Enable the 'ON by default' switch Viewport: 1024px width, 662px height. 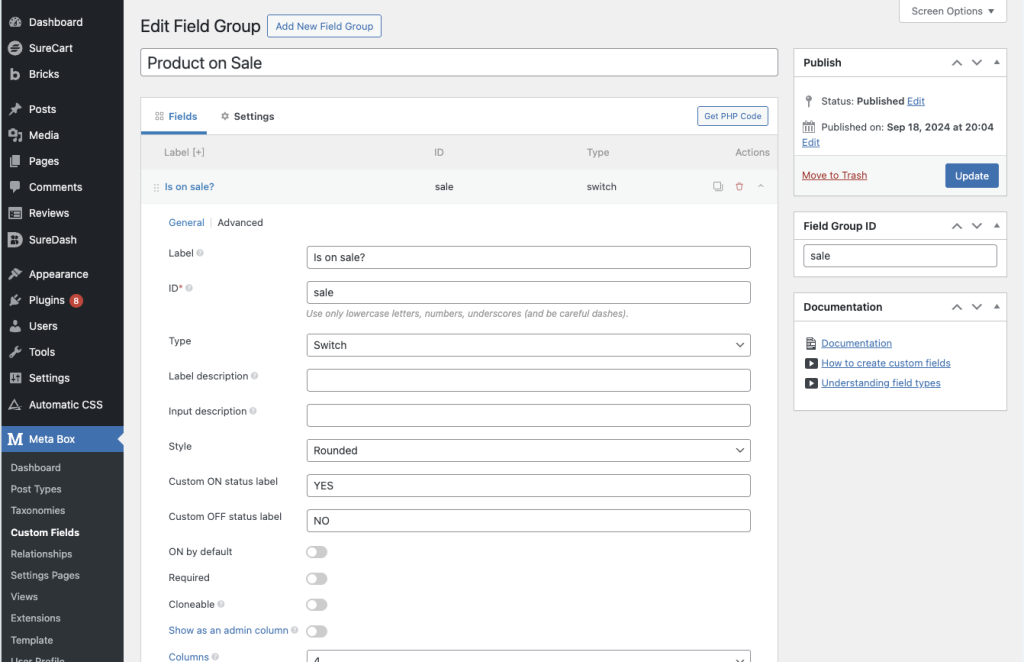[317, 552]
